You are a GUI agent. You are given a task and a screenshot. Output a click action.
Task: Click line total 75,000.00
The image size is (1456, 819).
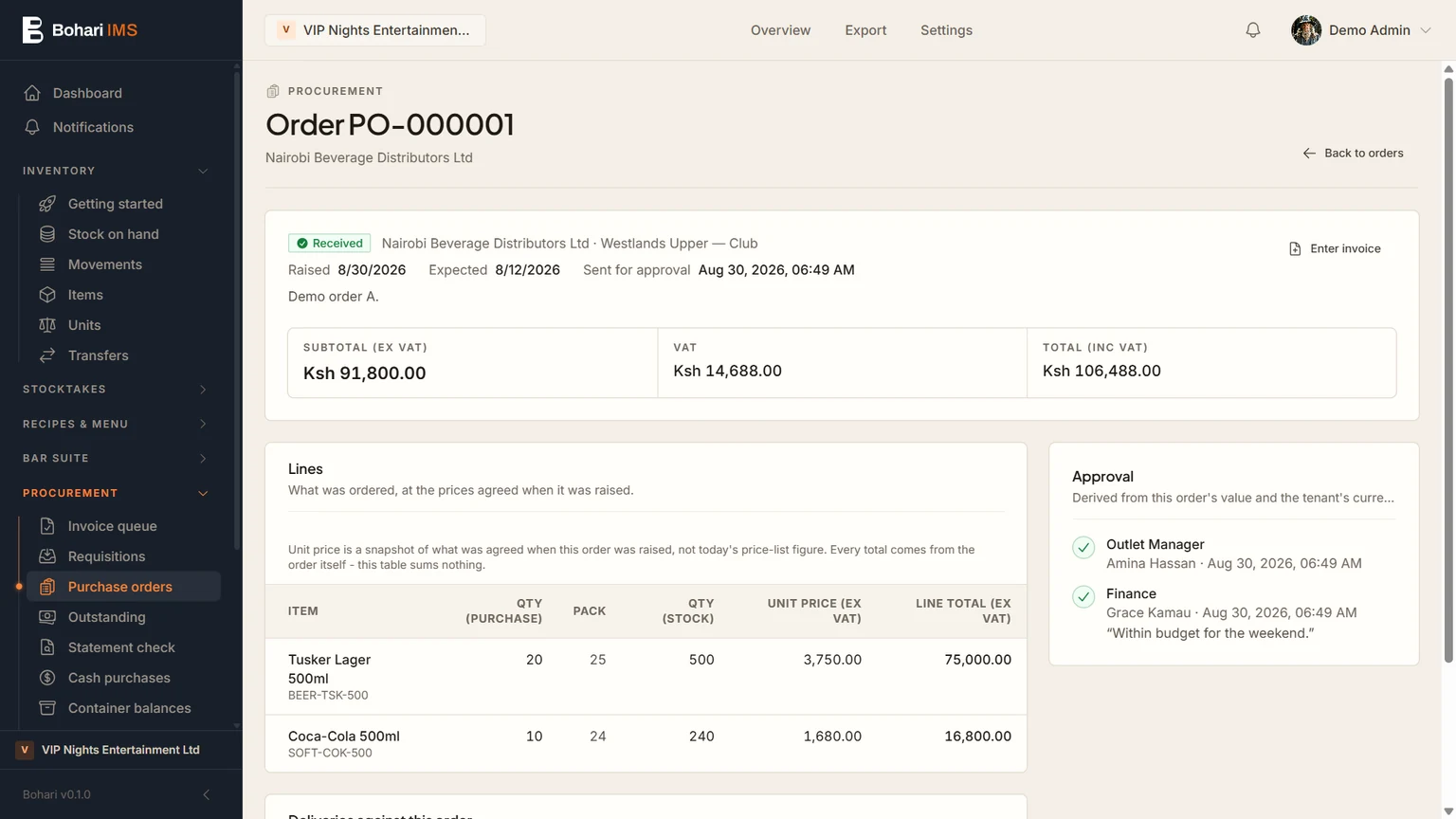pos(977,660)
